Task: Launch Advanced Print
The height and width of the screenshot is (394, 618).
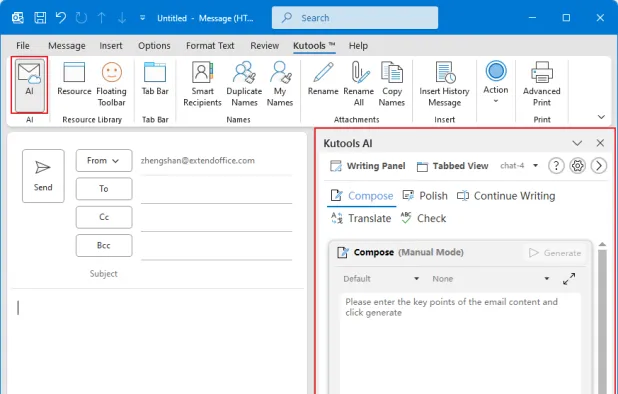Action: click(542, 84)
